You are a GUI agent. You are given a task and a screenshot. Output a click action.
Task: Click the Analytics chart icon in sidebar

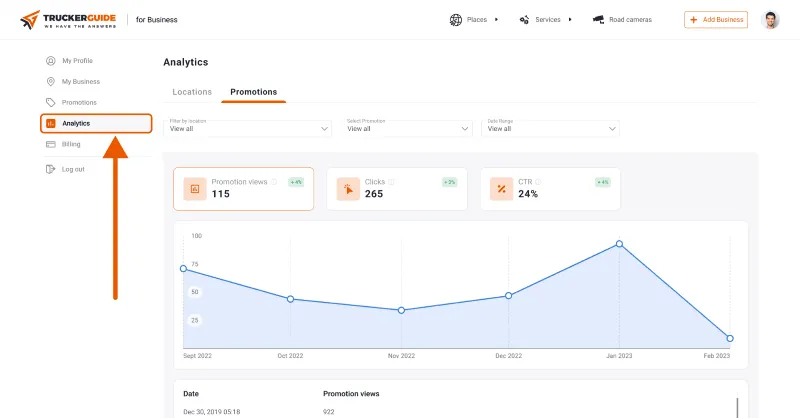click(51, 124)
